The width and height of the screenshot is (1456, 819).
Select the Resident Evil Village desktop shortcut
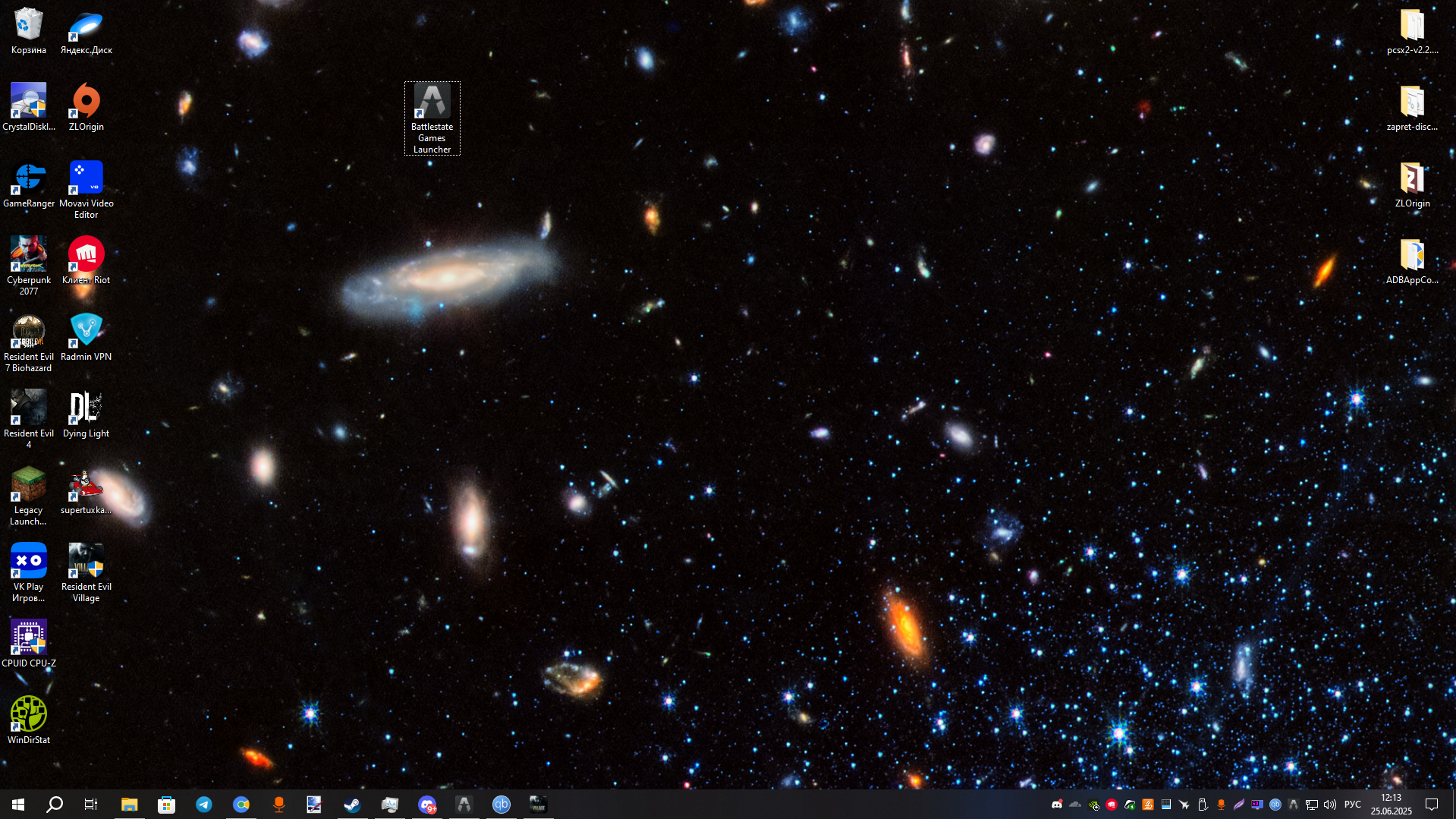coord(86,573)
